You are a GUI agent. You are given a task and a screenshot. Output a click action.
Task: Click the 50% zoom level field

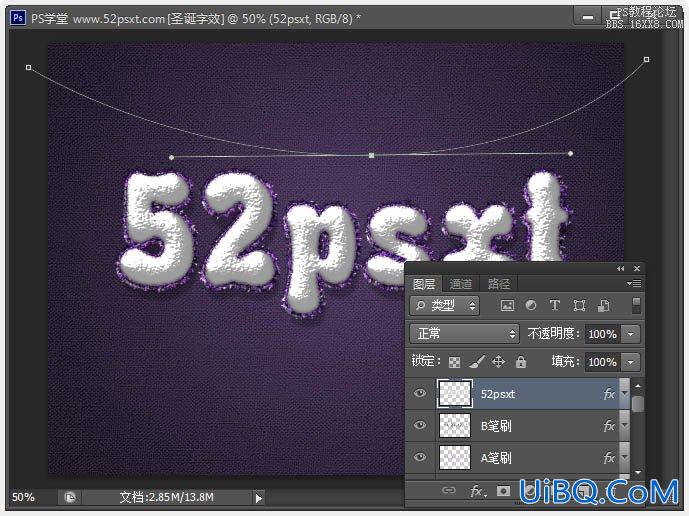23,498
